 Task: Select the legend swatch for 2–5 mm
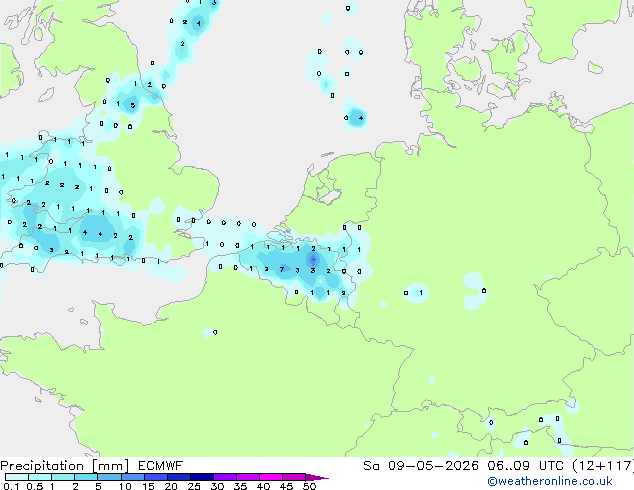(86, 477)
